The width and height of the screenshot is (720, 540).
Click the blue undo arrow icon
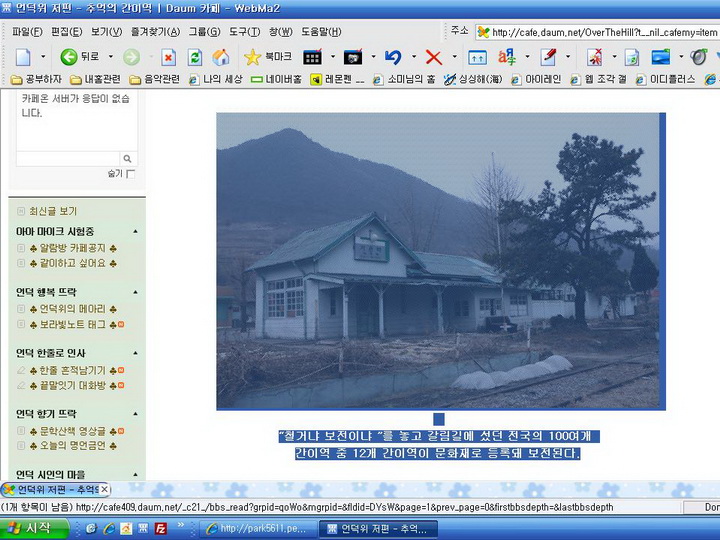click(x=393, y=57)
